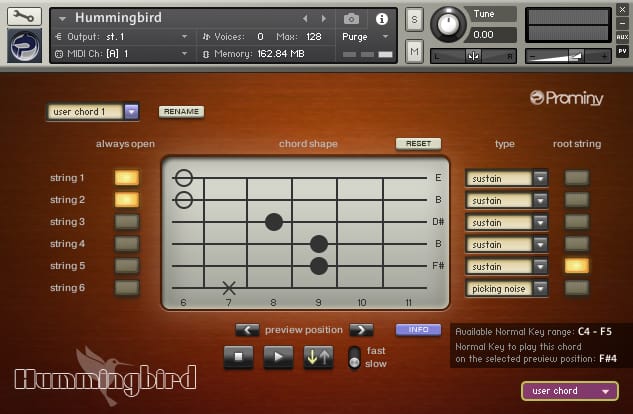
Task: Flip the fast/slow strum speed switch
Action: pos(354,358)
